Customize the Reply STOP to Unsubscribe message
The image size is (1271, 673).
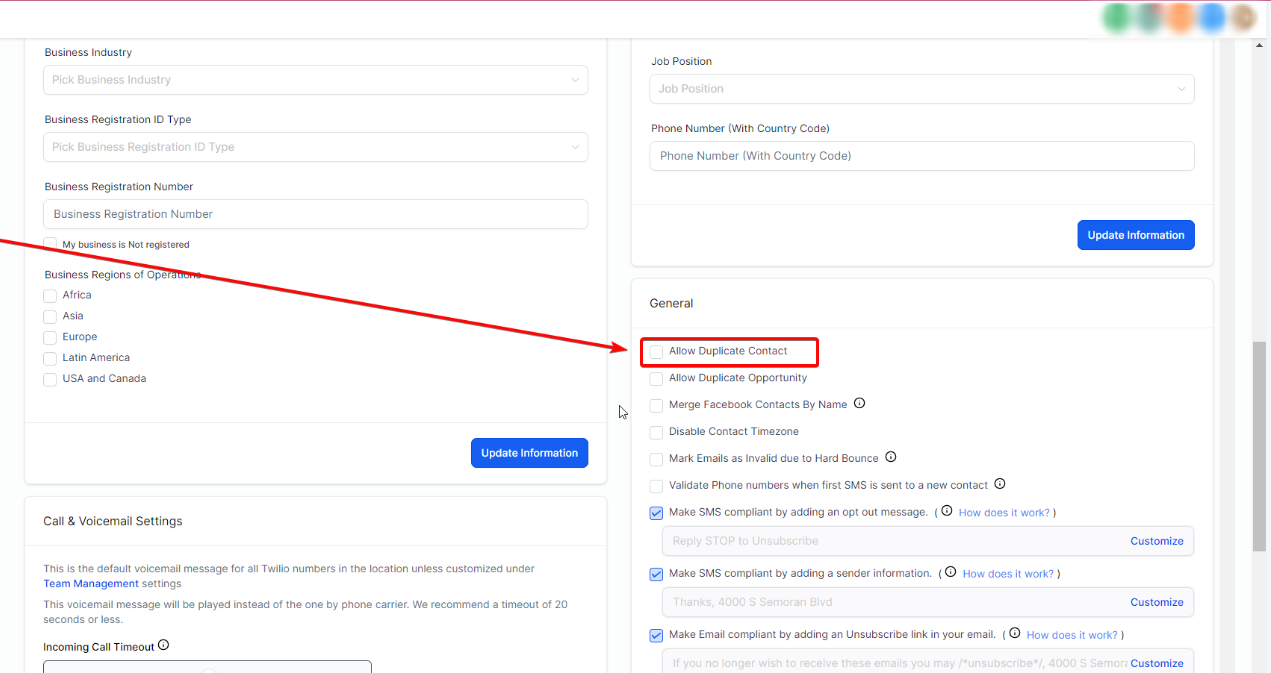tap(1157, 541)
